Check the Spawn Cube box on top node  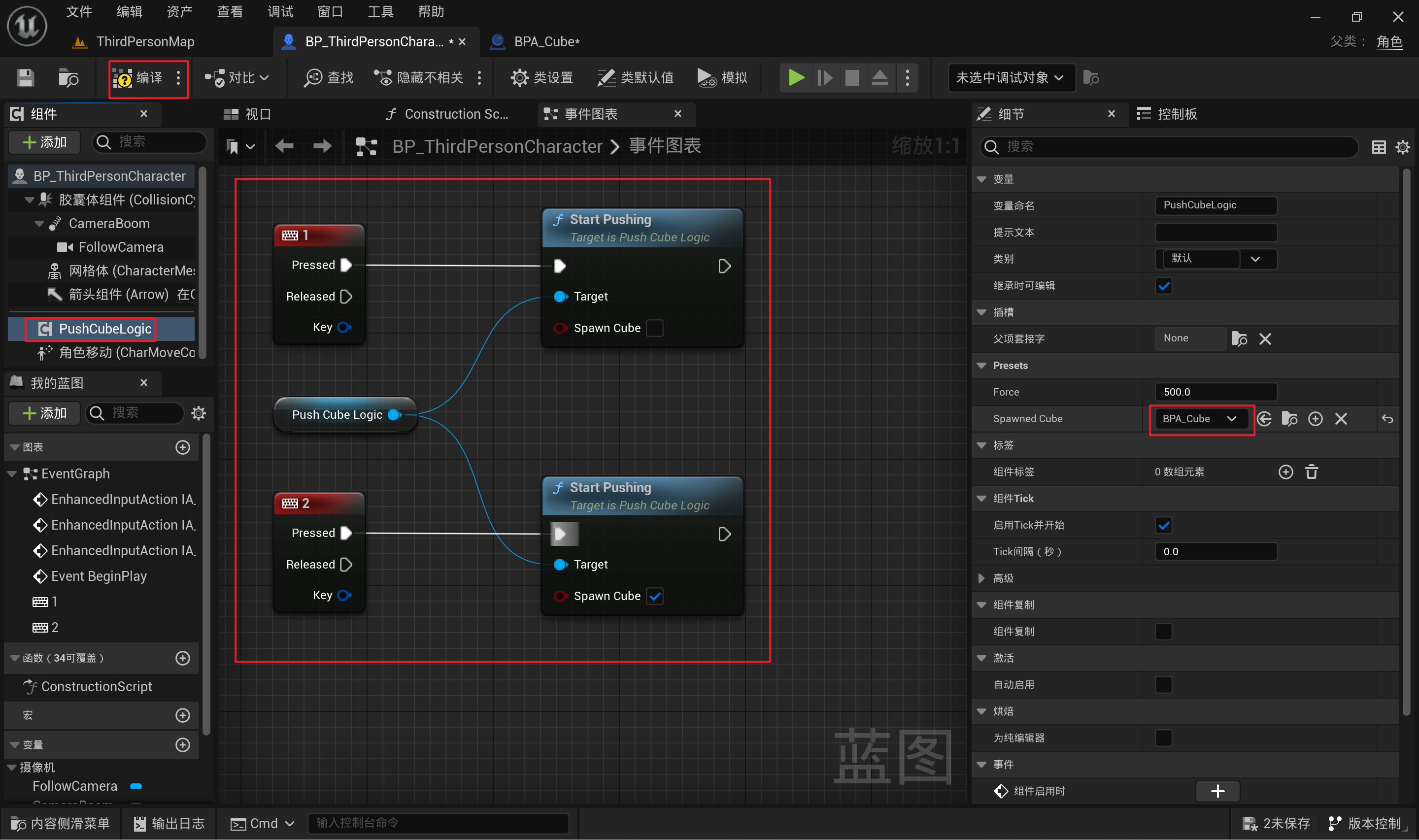click(x=655, y=328)
